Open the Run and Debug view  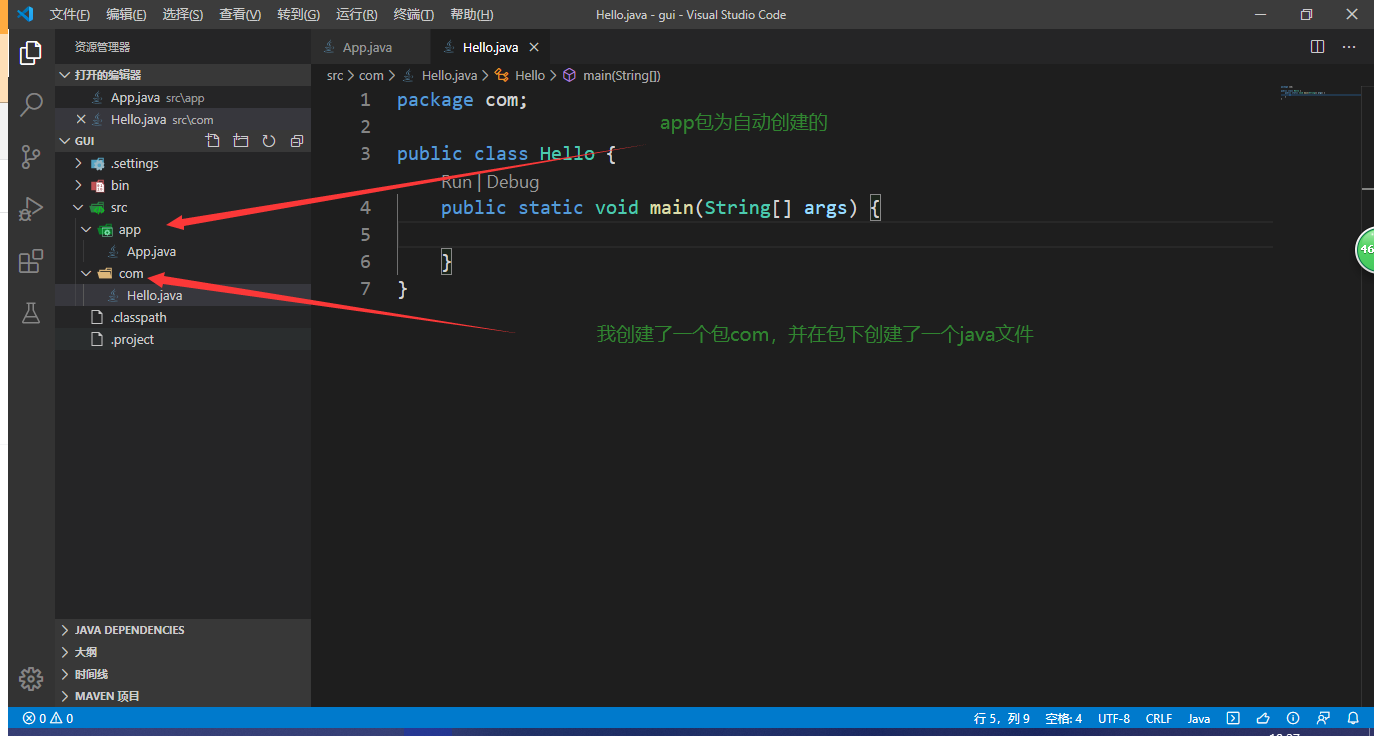(30, 209)
